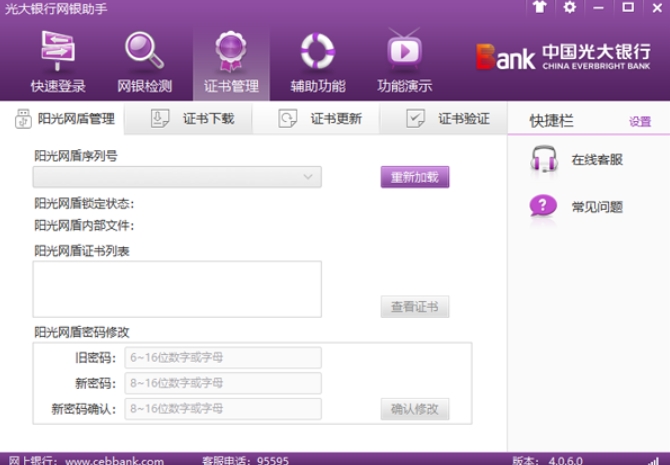Open the 快速登录 signpost icon

58,51
